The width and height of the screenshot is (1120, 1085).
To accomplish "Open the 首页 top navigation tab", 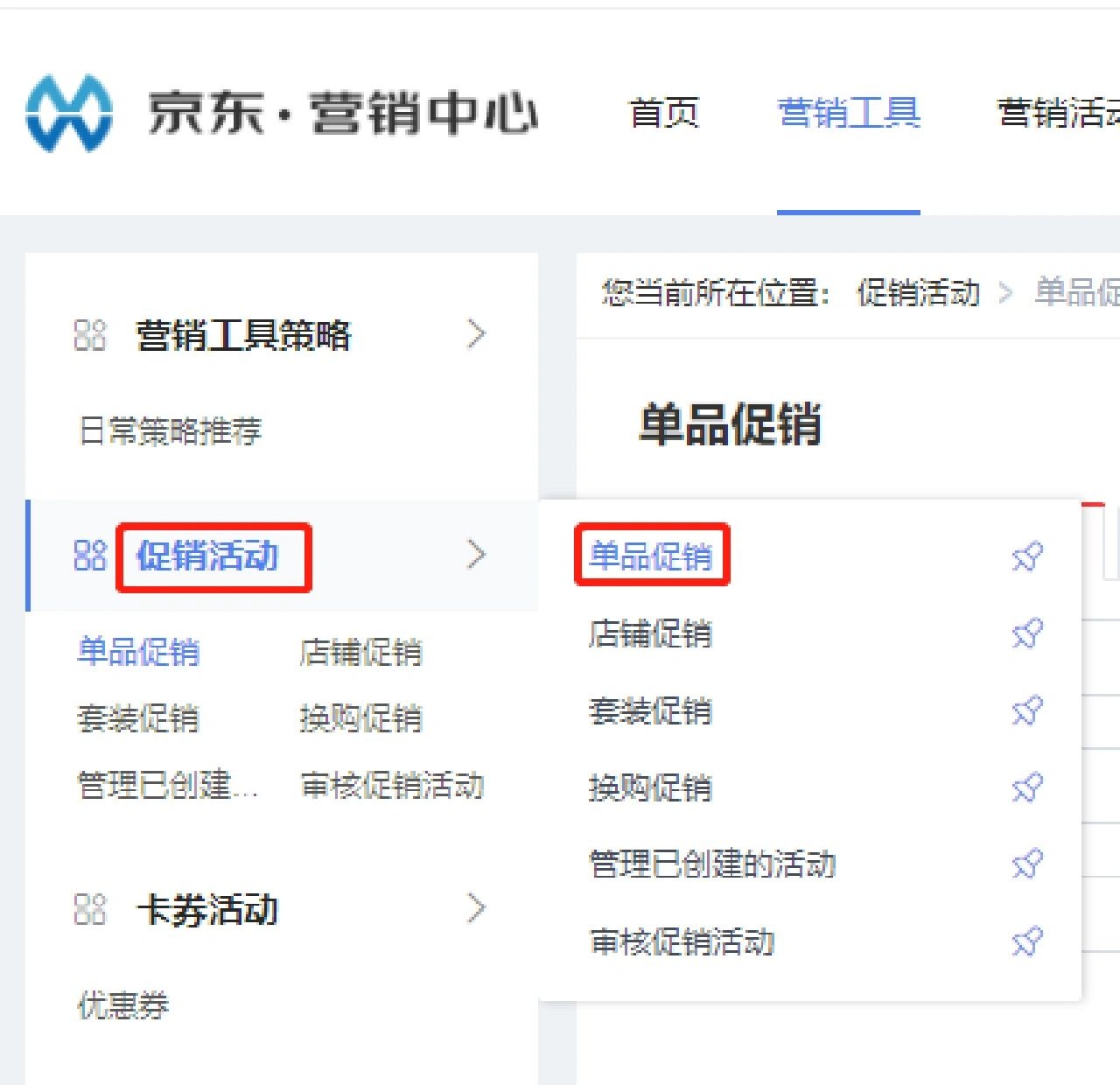I will coord(664,114).
